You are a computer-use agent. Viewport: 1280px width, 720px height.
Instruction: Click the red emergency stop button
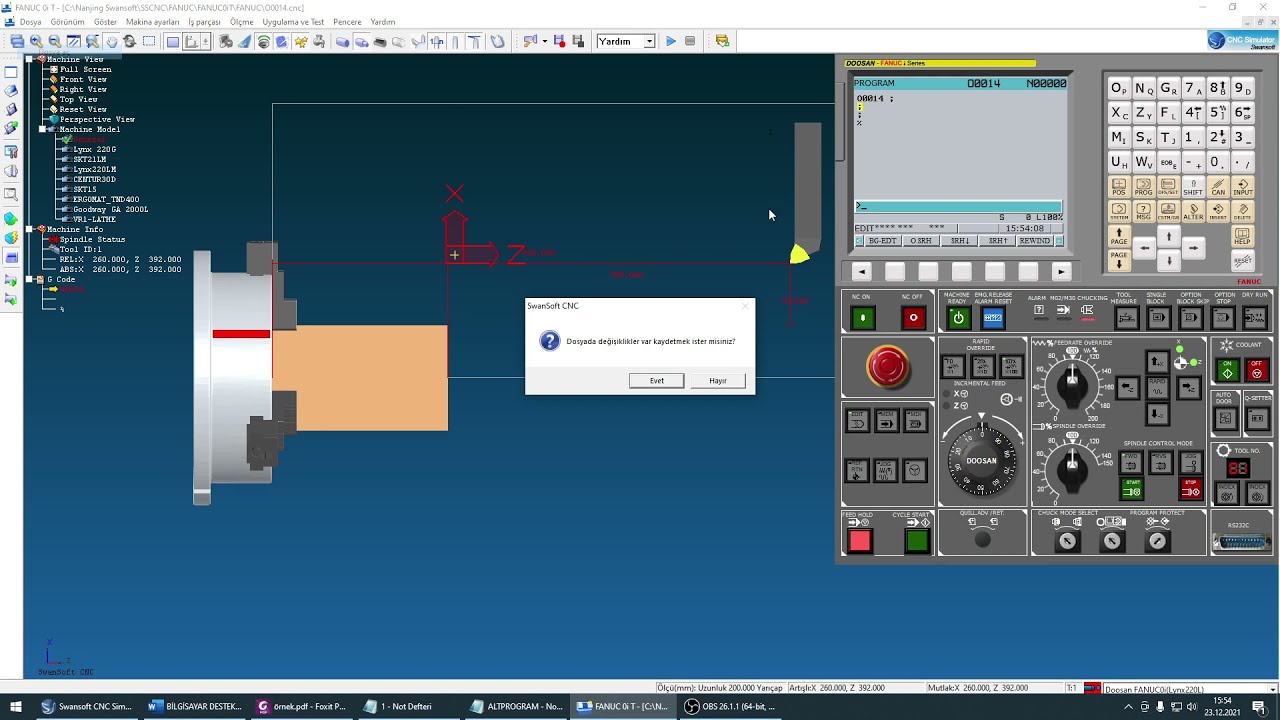(888, 366)
